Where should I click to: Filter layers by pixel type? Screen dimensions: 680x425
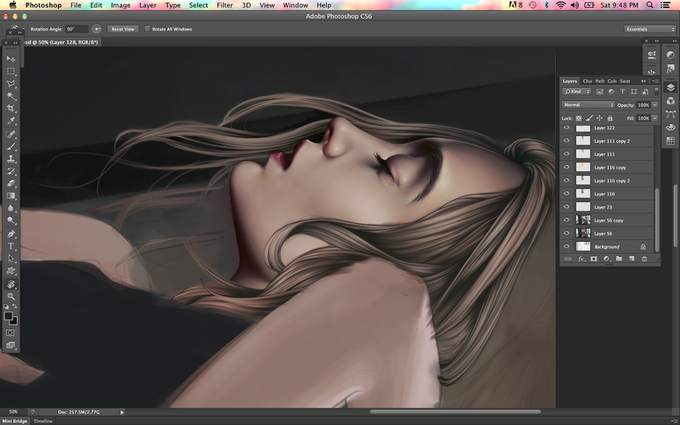pyautogui.click(x=600, y=92)
